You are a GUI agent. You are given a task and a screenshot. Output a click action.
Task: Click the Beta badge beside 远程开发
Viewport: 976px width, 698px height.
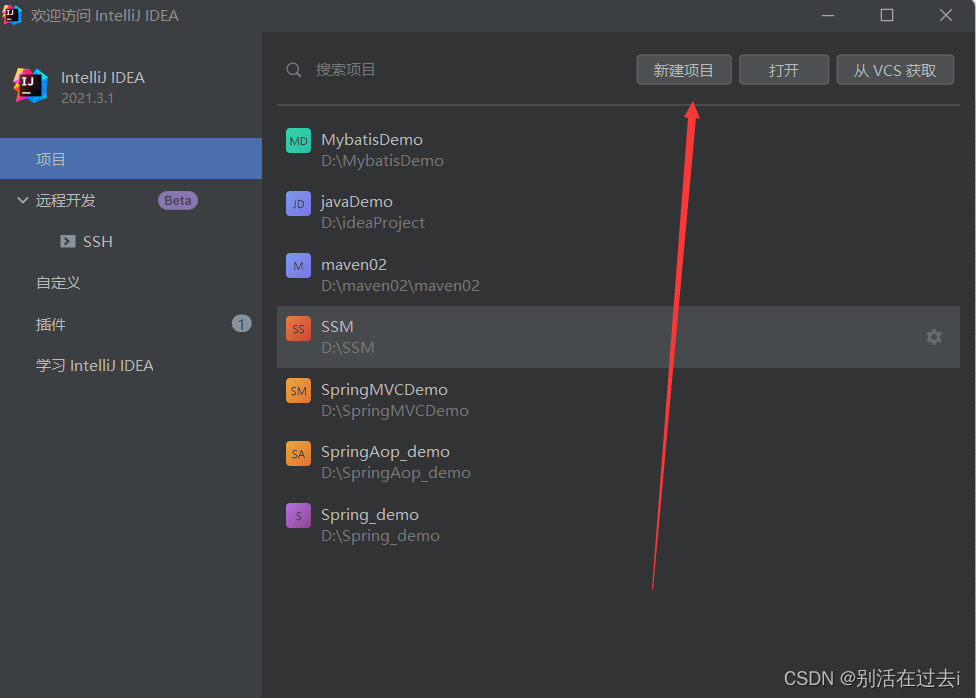coord(178,200)
